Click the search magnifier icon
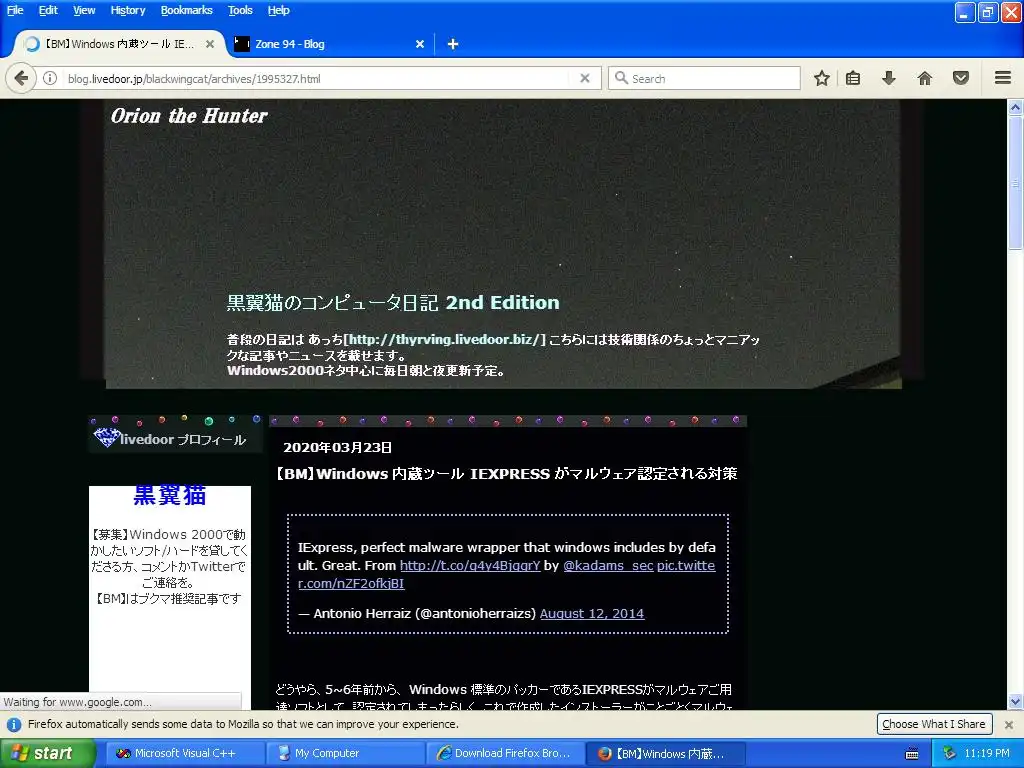The width and height of the screenshot is (1024, 768). click(x=621, y=78)
